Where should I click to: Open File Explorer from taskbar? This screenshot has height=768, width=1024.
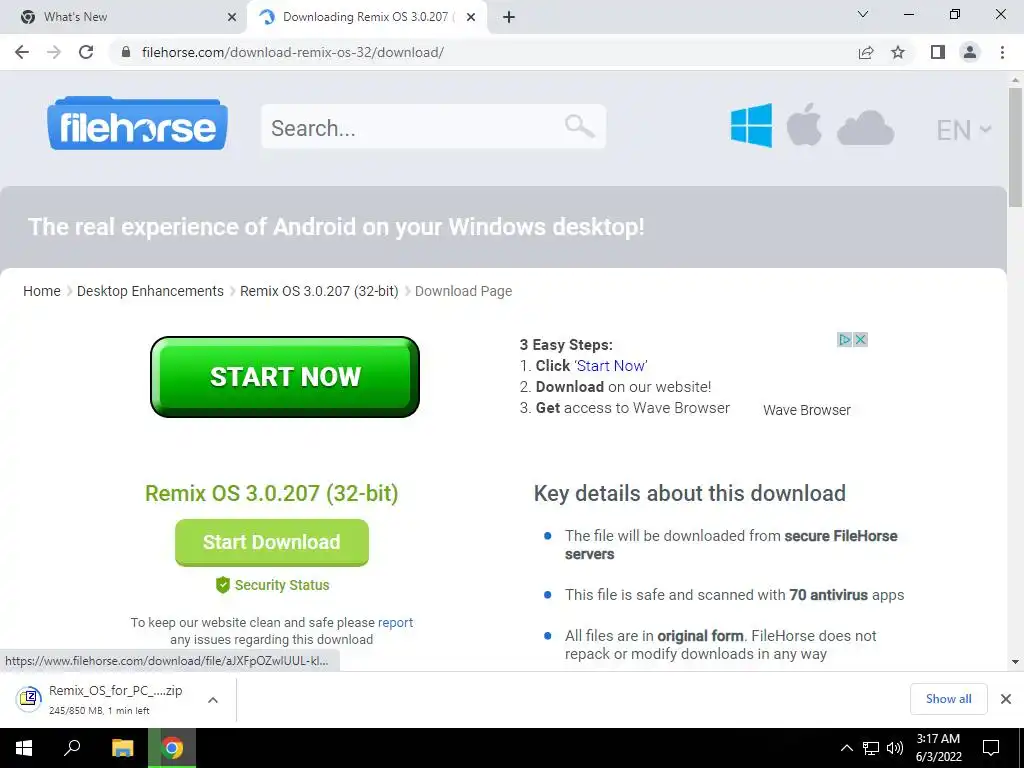click(122, 748)
